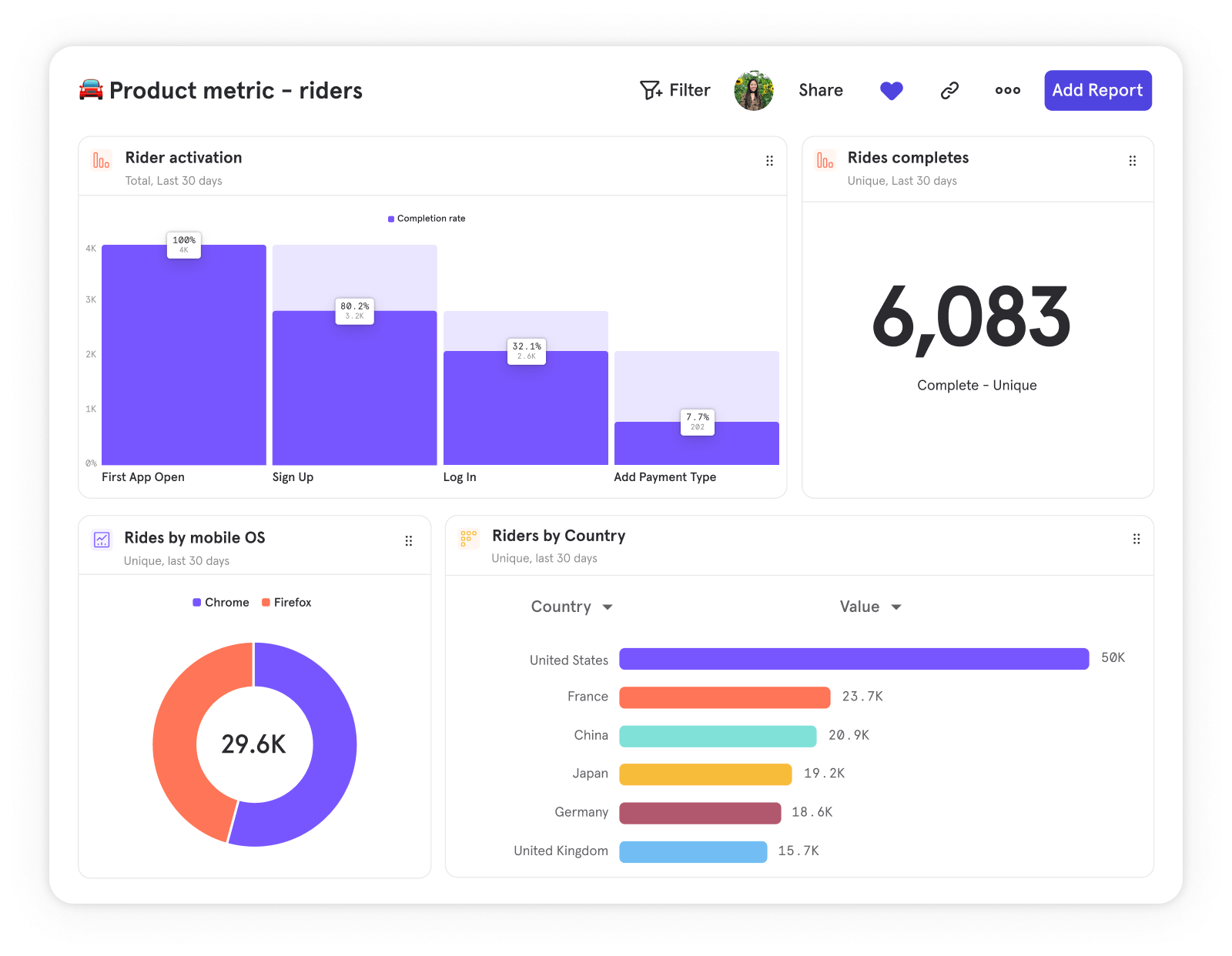
Task: Toggle the favorite heart for this dashboard
Action: point(891,90)
